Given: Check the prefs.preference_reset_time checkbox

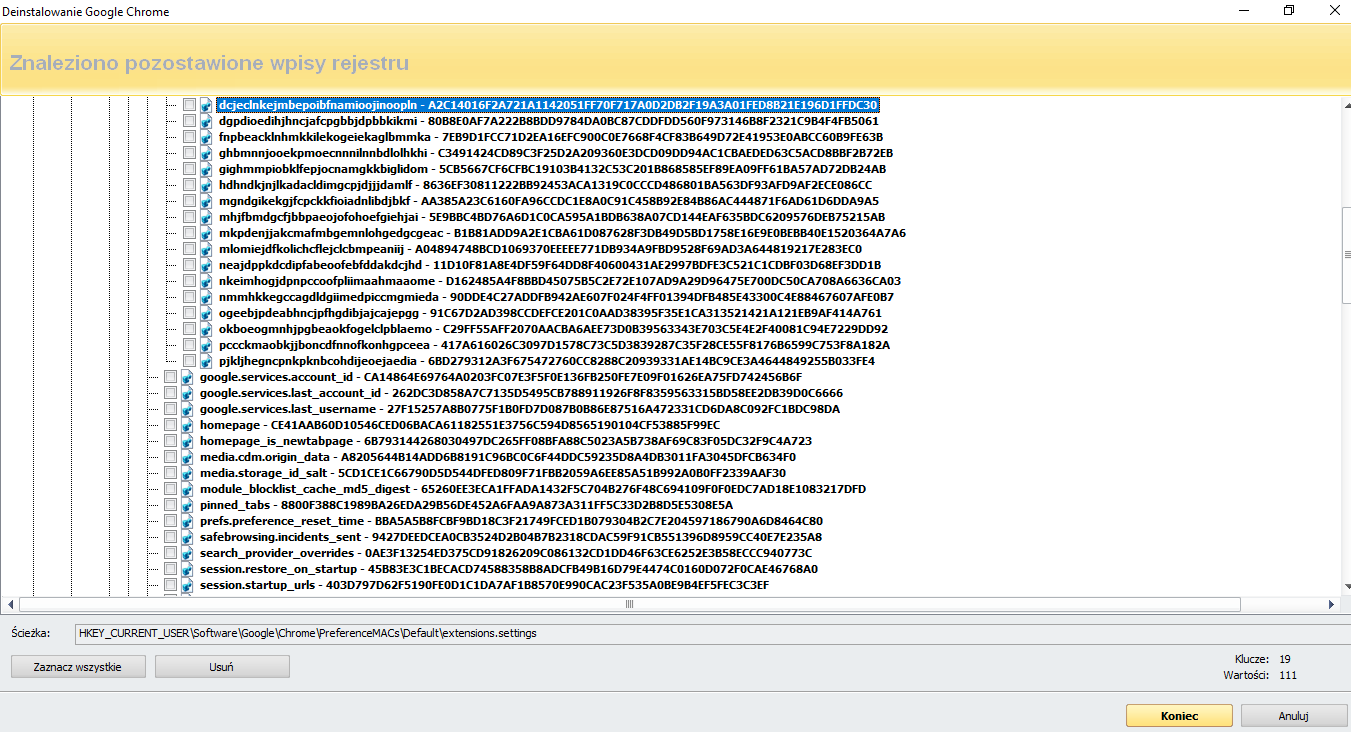Looking at the screenshot, I should tap(170, 521).
